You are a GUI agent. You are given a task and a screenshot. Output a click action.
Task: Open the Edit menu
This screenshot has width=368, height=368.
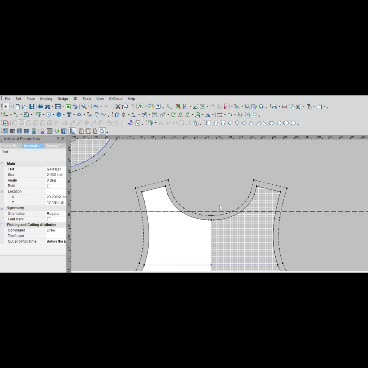[x=19, y=99]
